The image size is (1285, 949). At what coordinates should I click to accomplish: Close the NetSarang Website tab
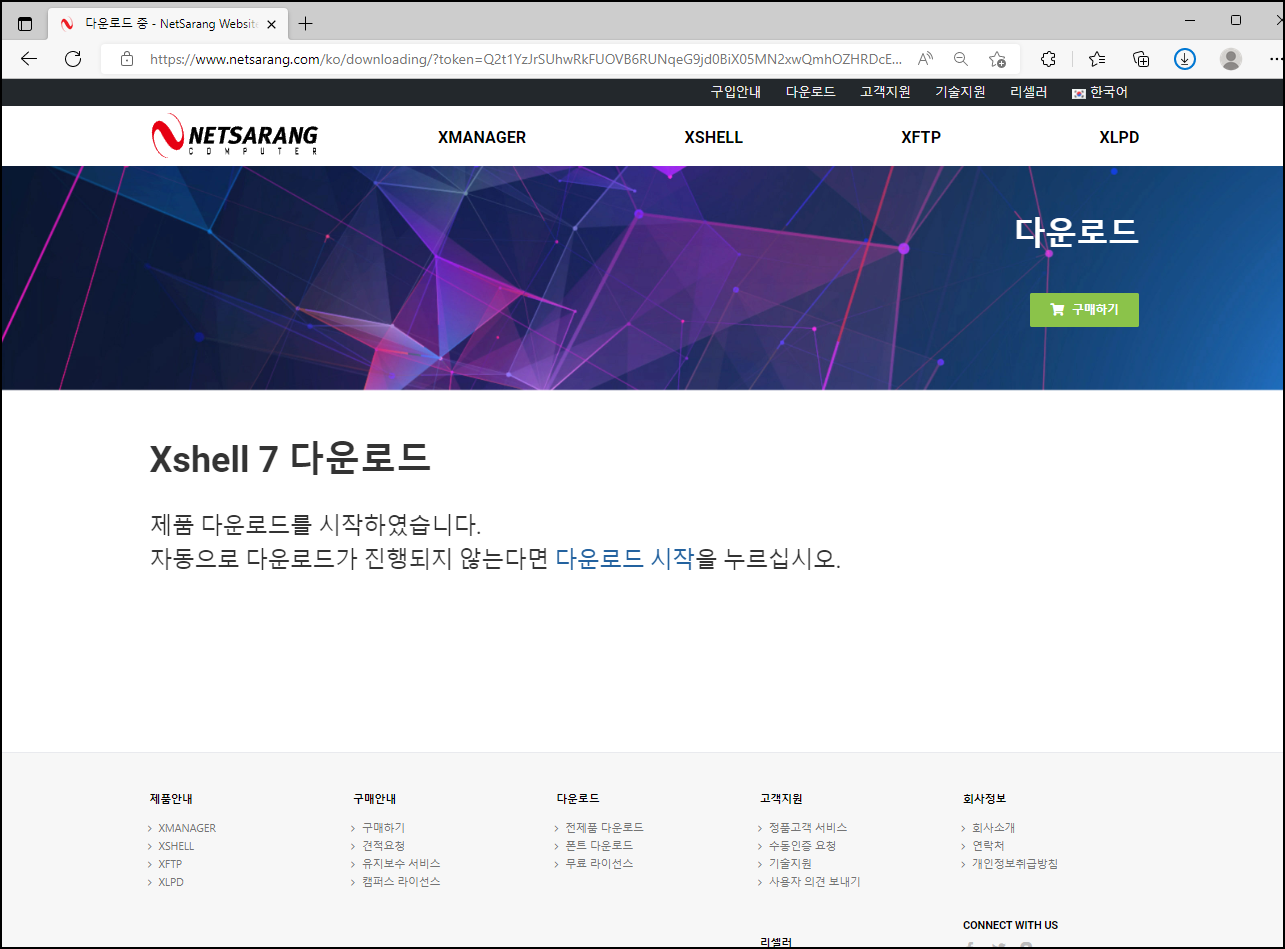(x=272, y=23)
